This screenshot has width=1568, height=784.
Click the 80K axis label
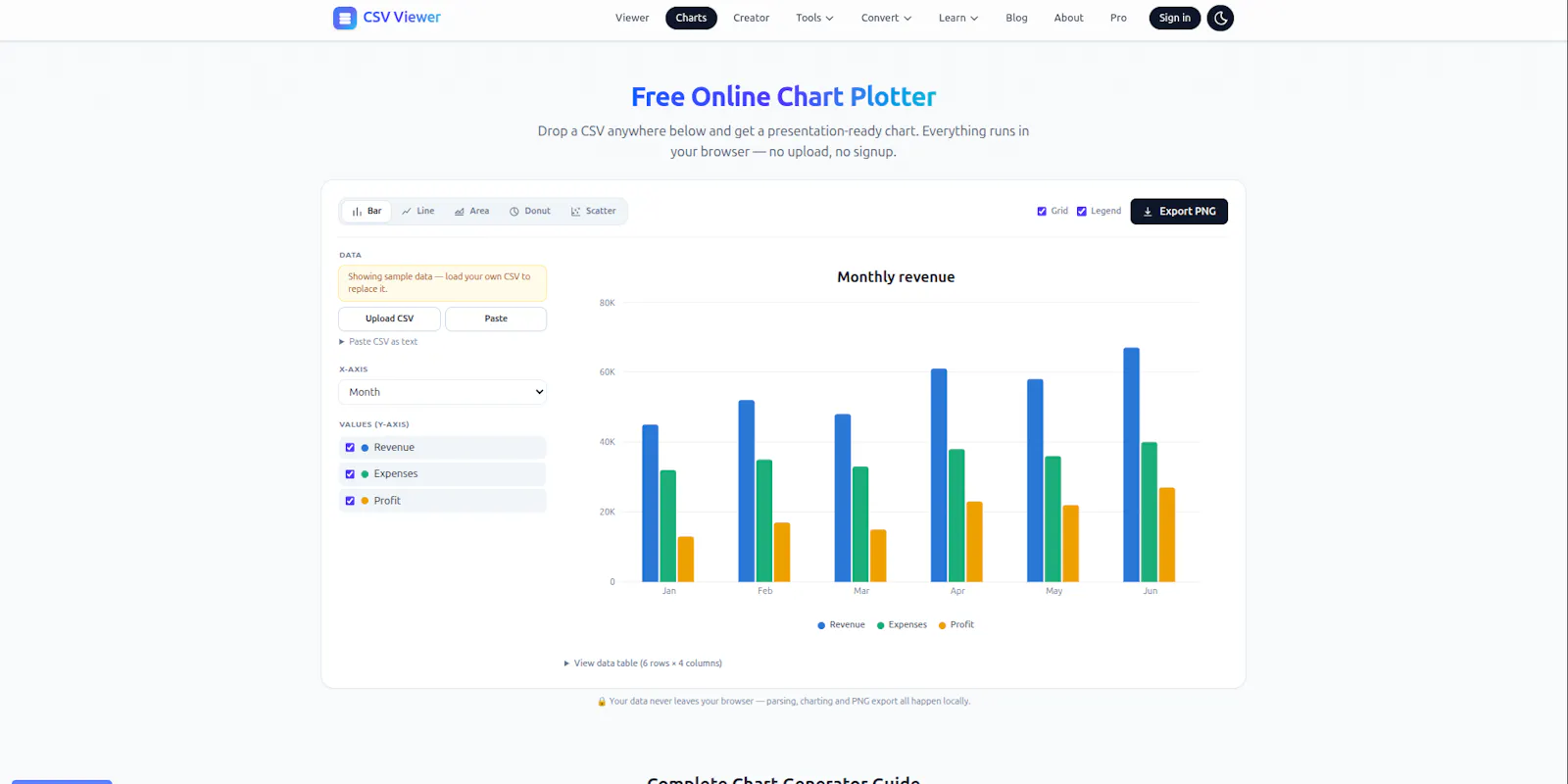point(608,303)
